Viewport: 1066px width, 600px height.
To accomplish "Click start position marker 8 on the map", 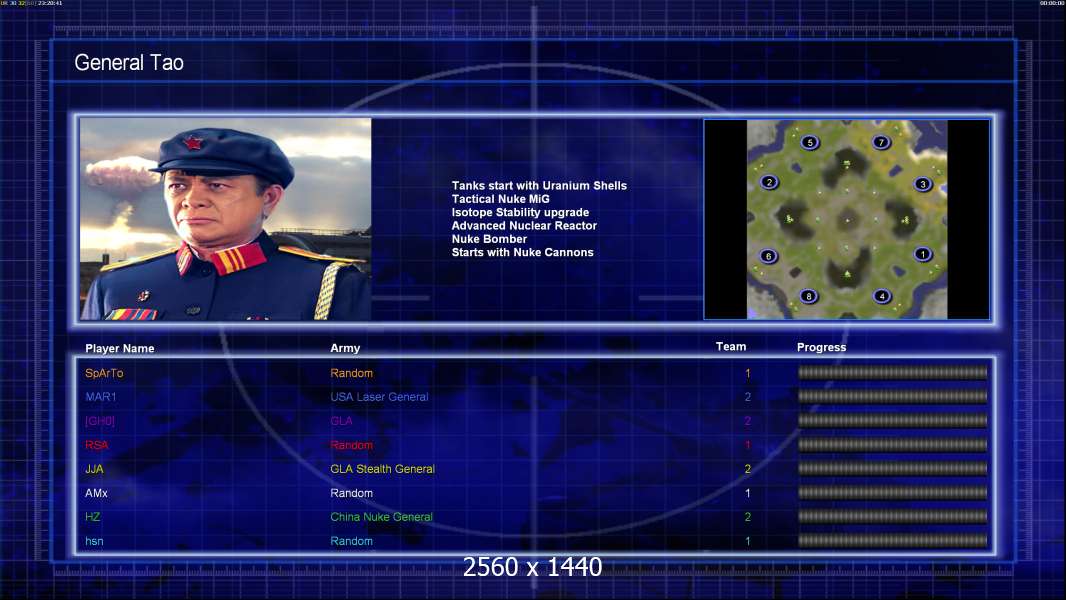I will pyautogui.click(x=808, y=296).
